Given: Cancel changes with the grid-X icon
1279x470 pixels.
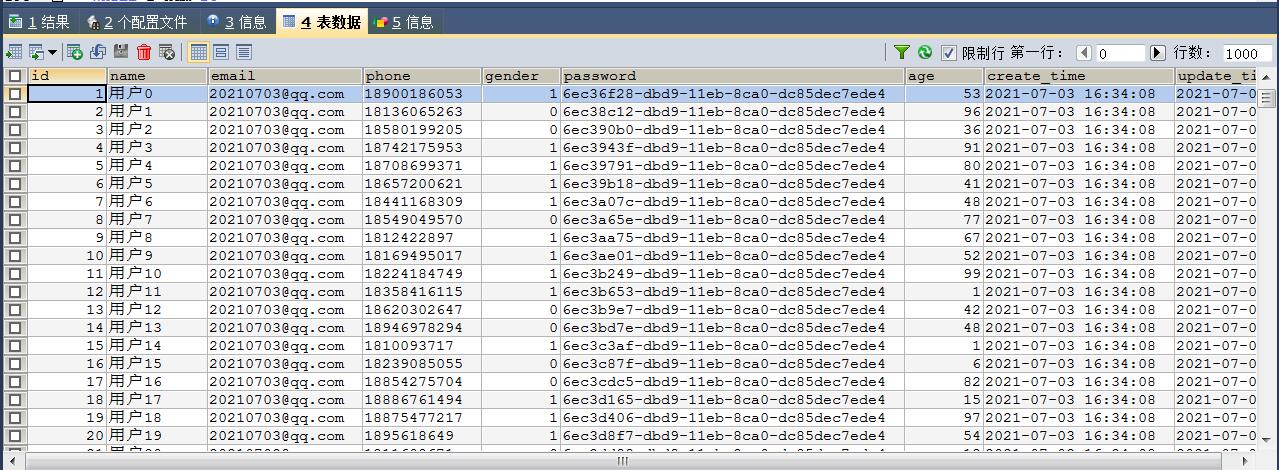Looking at the screenshot, I should point(167,52).
